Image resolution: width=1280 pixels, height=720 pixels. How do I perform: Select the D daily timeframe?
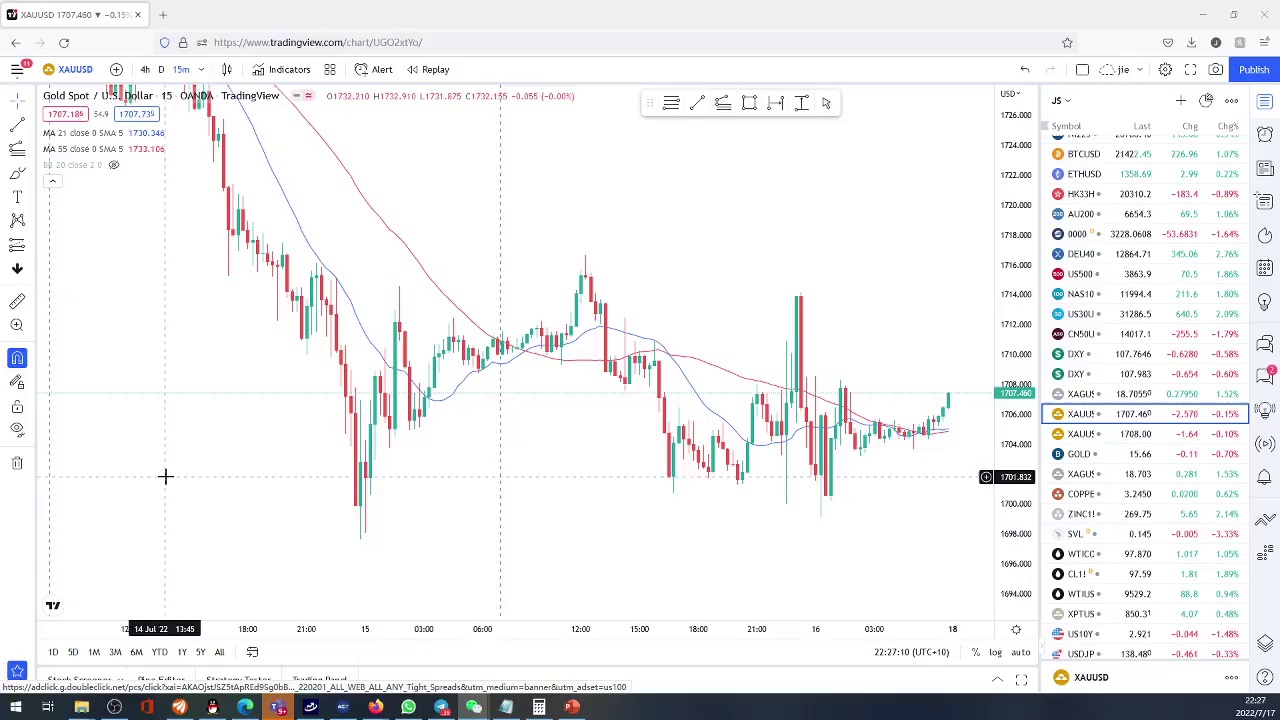point(161,69)
